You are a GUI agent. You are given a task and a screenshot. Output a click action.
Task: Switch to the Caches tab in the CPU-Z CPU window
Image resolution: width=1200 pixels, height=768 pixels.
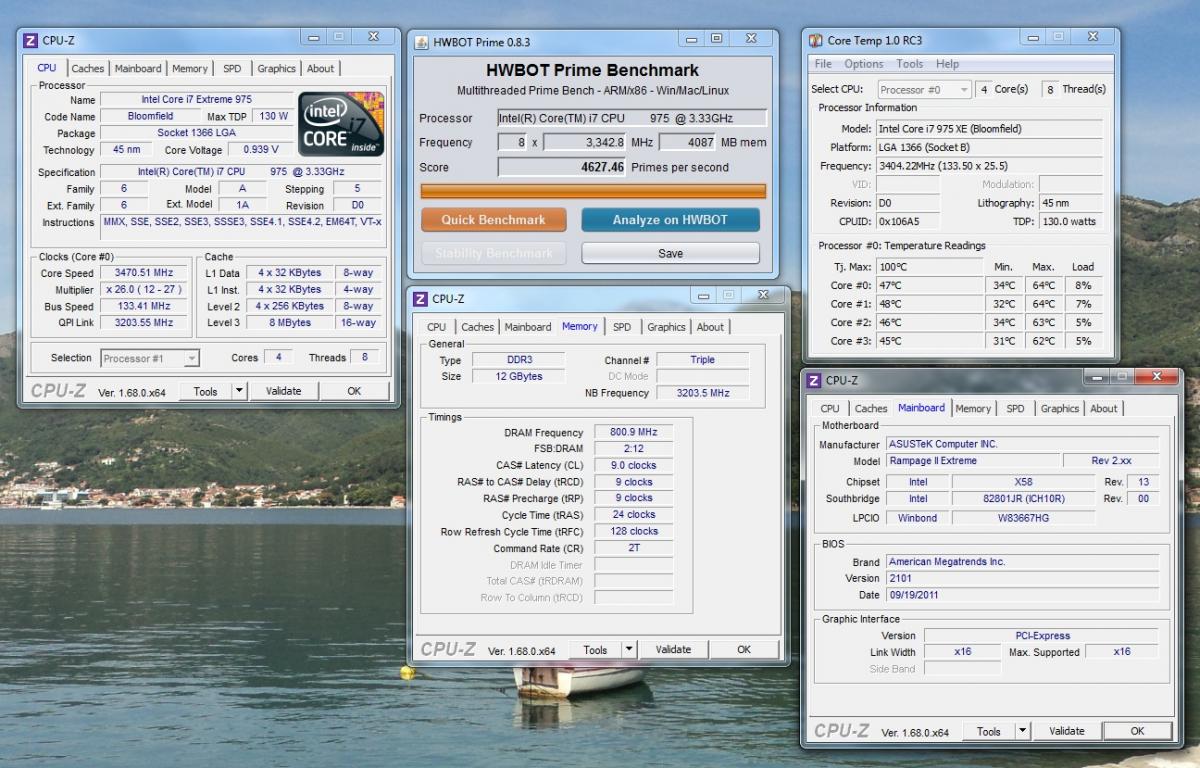(88, 69)
